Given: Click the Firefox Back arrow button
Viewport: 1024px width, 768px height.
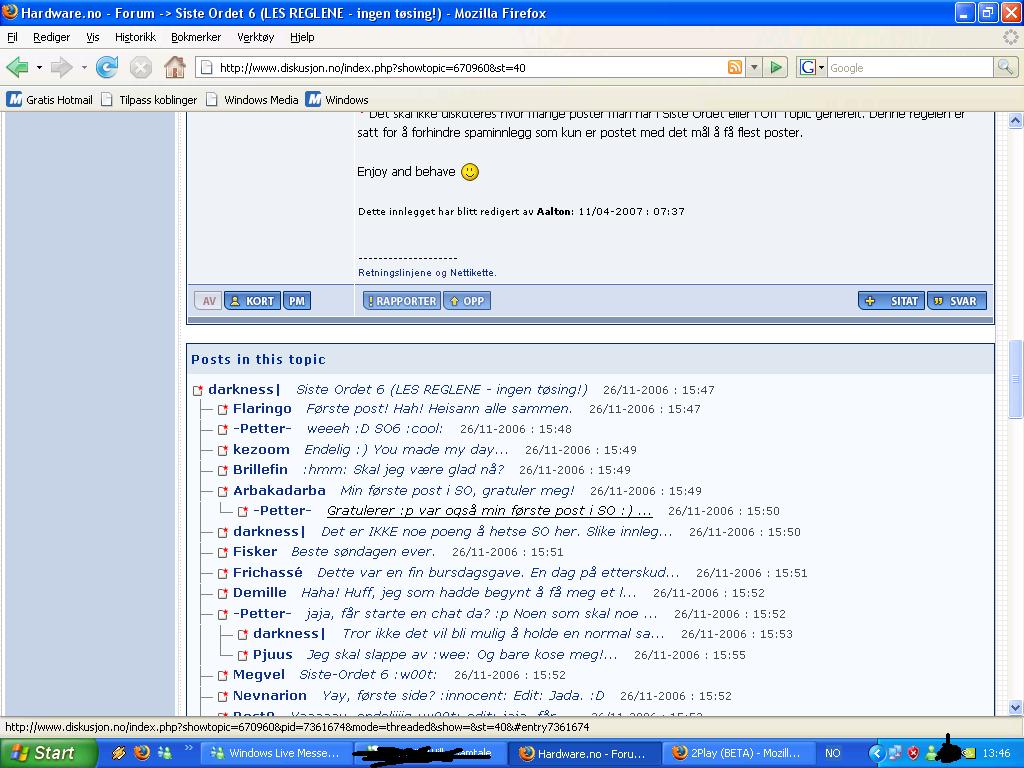Looking at the screenshot, I should point(18,67).
